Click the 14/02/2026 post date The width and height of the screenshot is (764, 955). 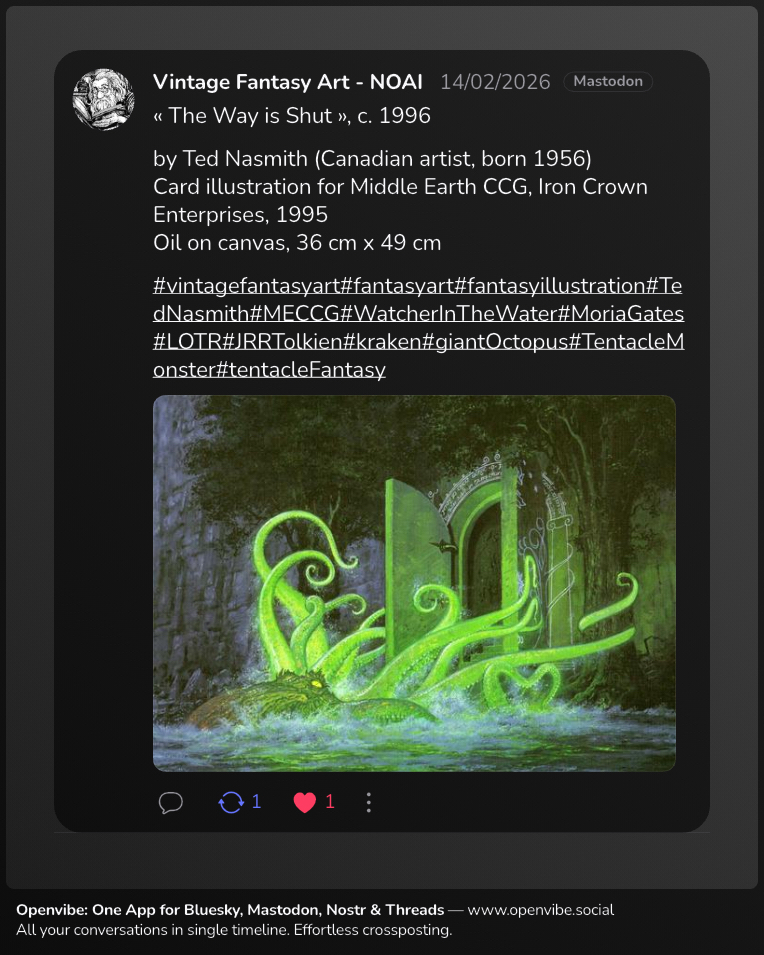pyautogui.click(x=495, y=82)
